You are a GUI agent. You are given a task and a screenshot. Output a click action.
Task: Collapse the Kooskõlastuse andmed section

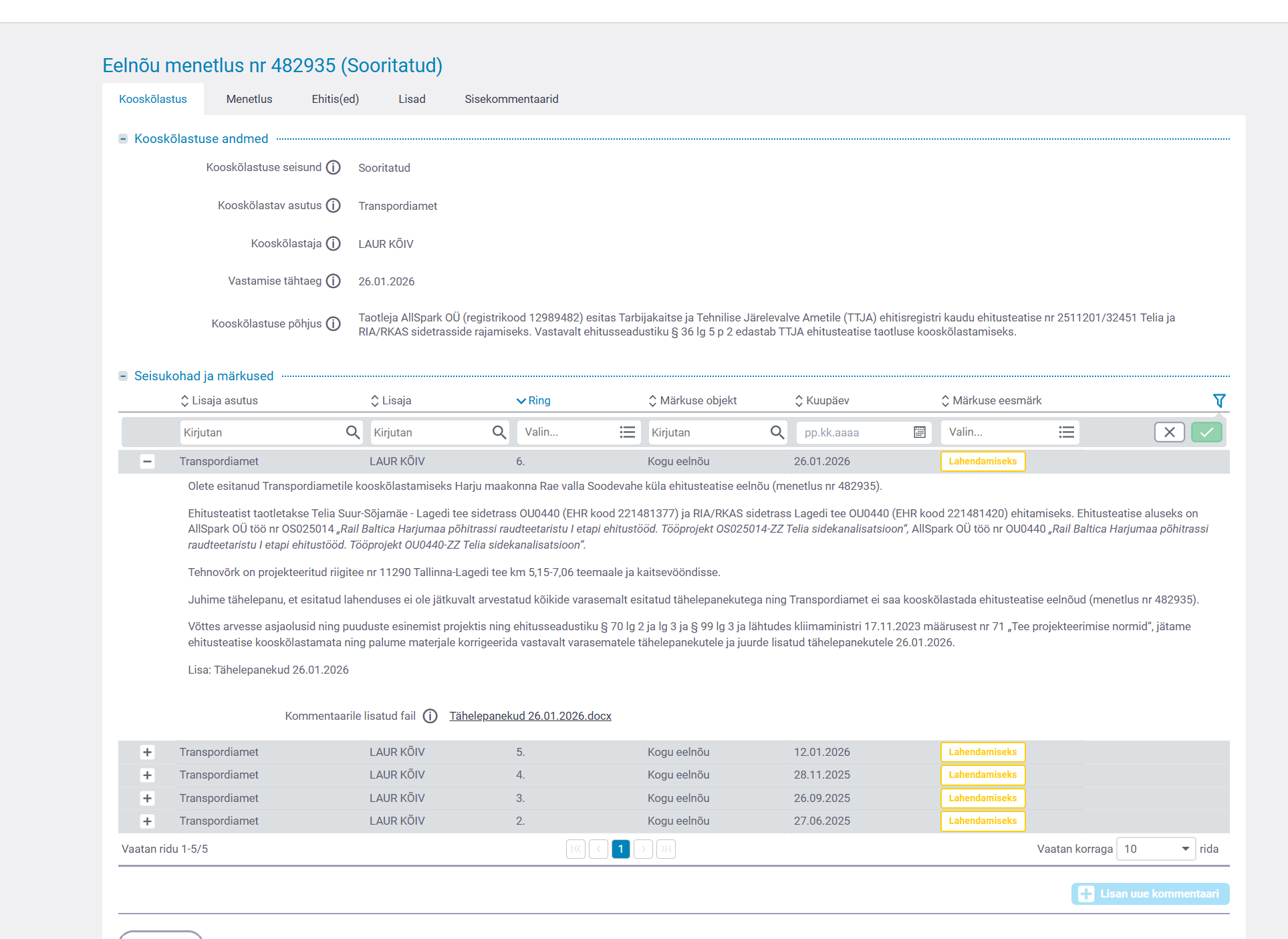[x=123, y=139]
